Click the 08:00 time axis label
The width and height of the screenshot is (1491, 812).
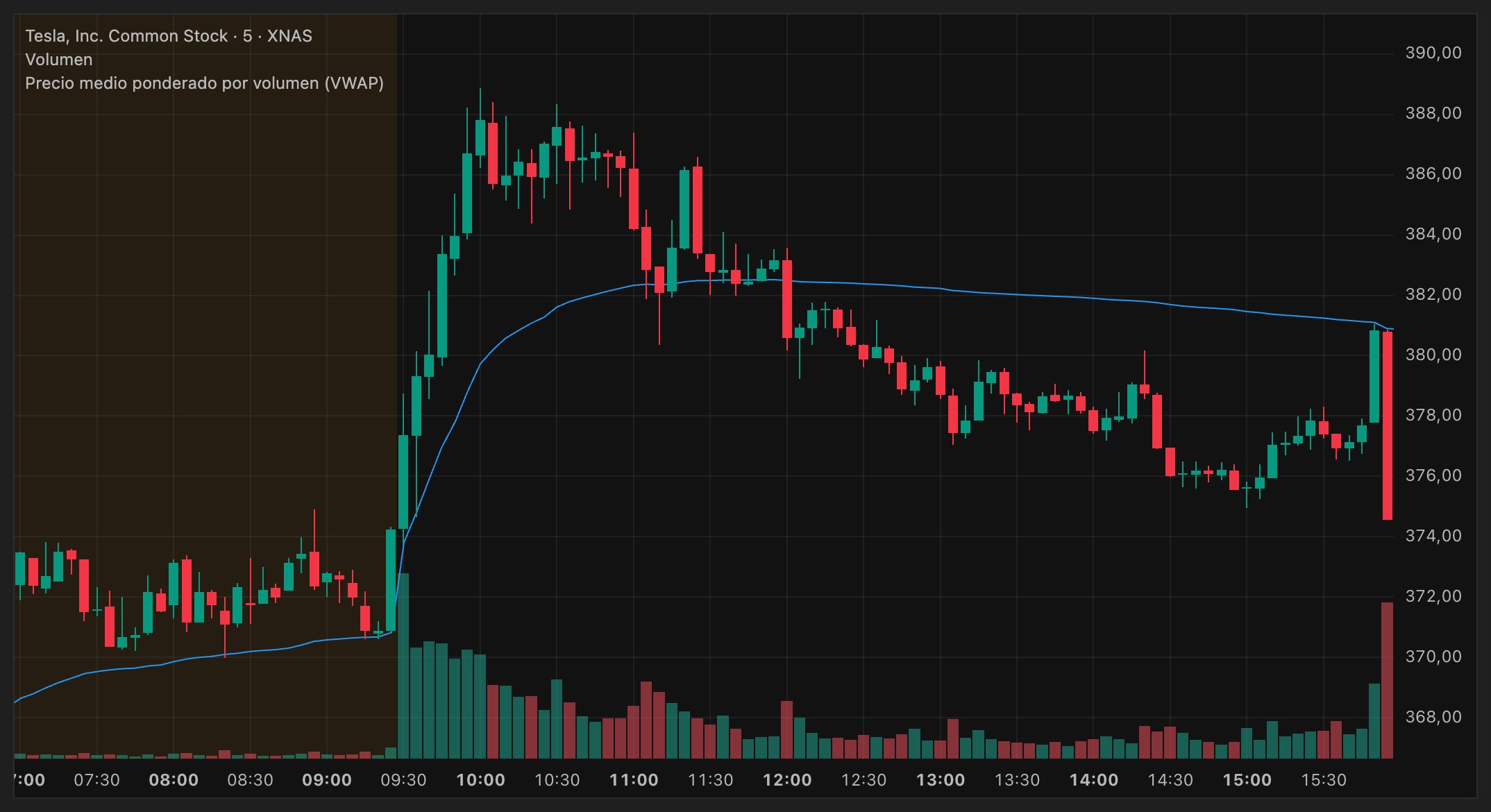174,780
